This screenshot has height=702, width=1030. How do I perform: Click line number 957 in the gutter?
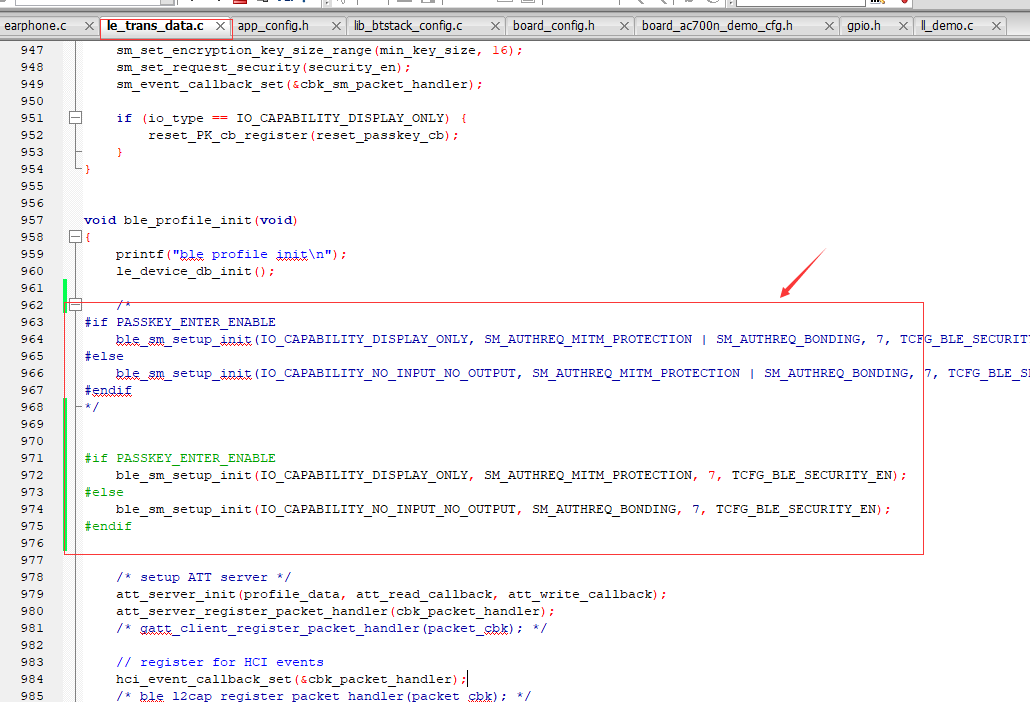32,220
